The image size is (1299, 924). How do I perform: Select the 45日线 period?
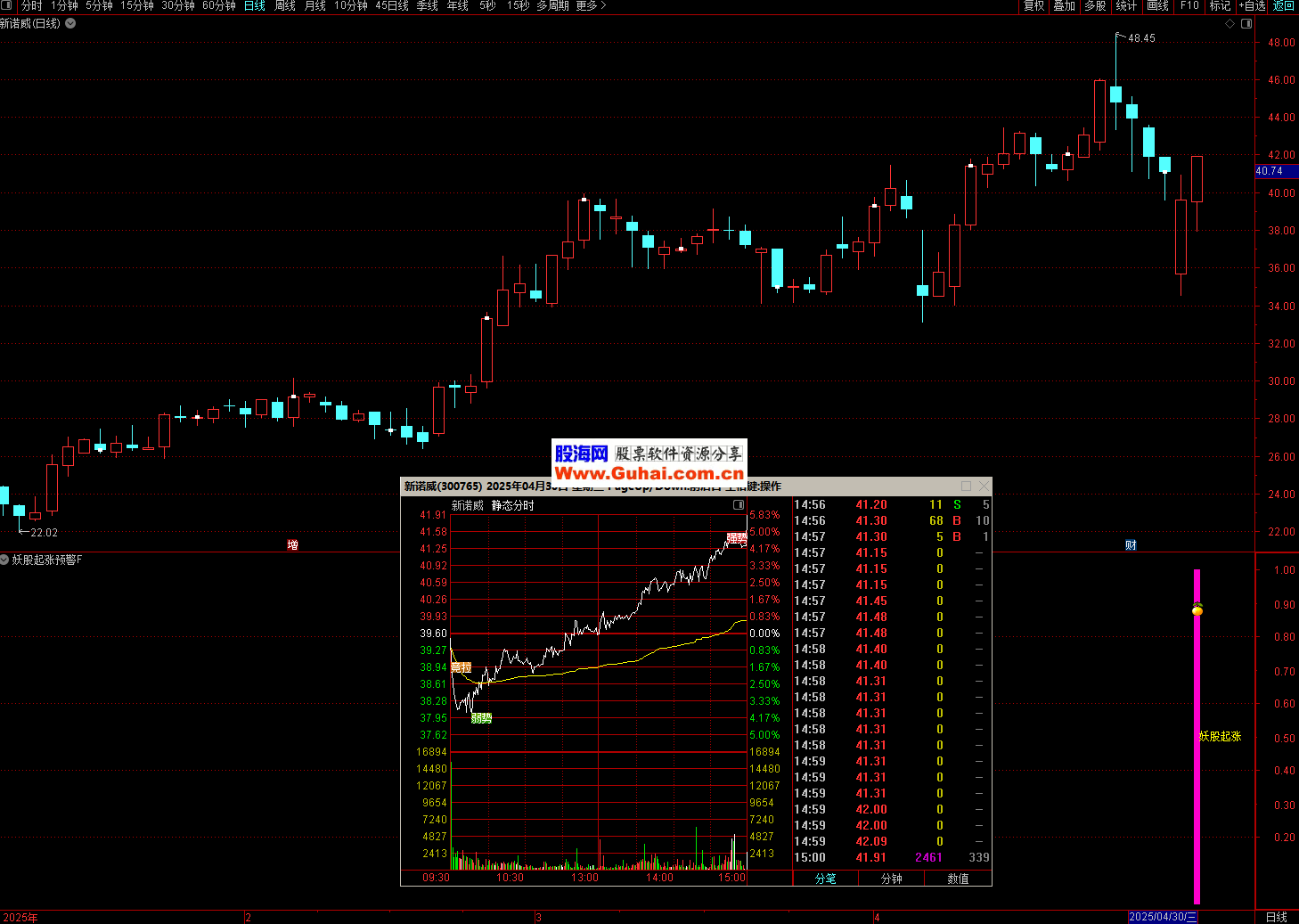[x=392, y=5]
